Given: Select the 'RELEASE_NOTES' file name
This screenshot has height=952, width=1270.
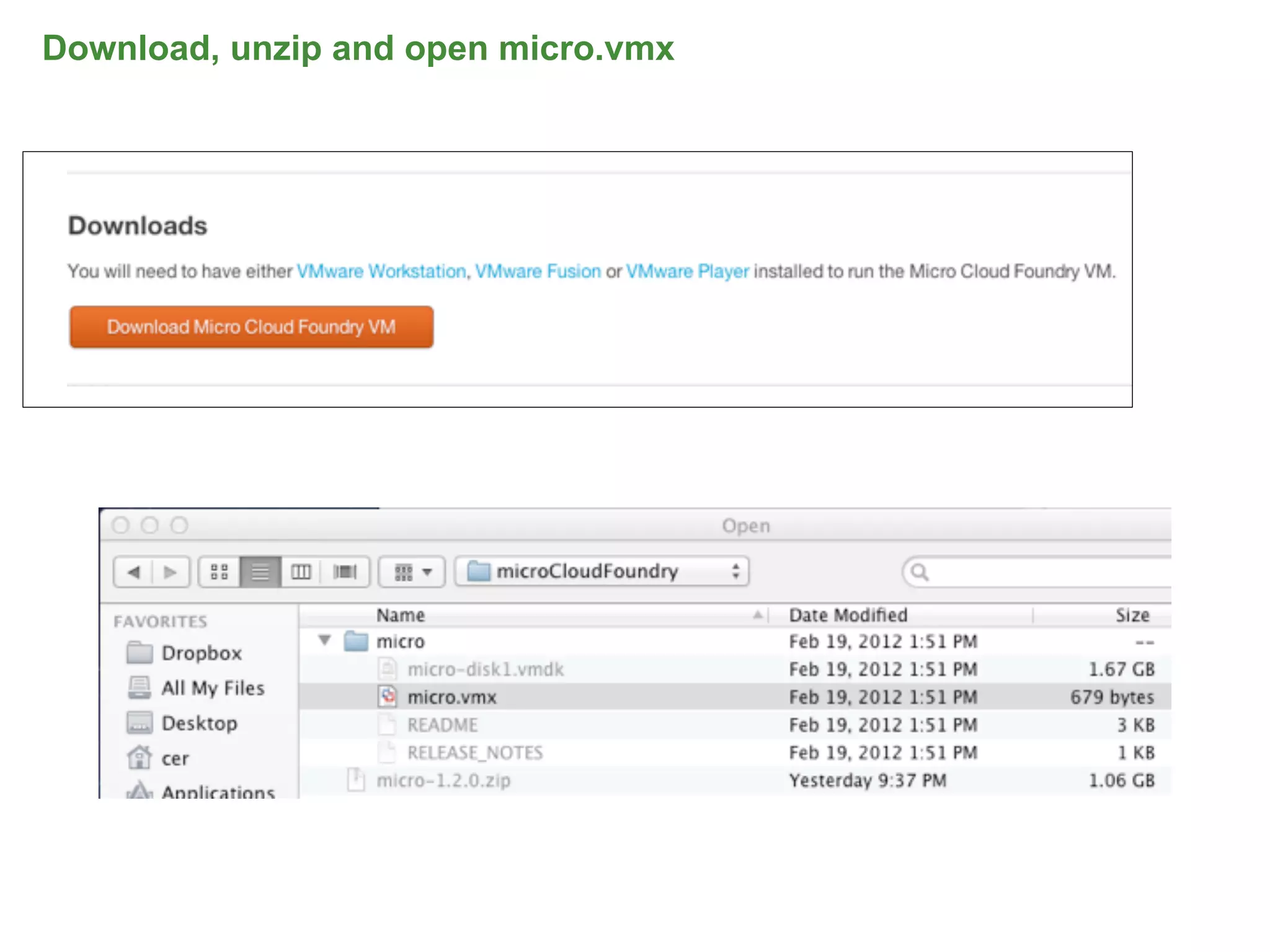Looking at the screenshot, I should pyautogui.click(x=475, y=753).
